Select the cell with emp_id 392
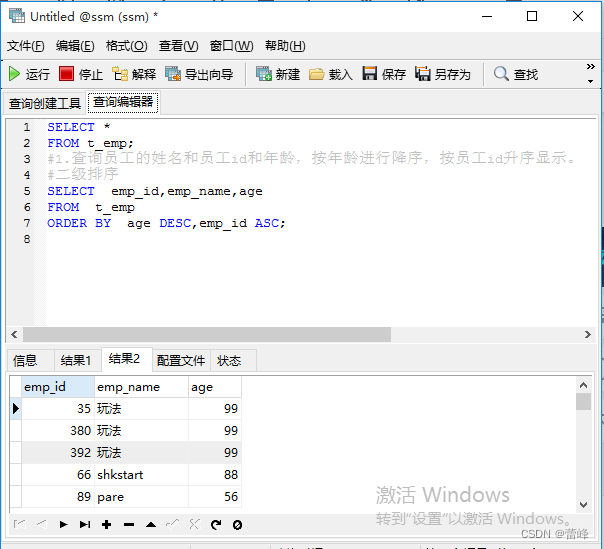The image size is (604, 549). (x=58, y=452)
